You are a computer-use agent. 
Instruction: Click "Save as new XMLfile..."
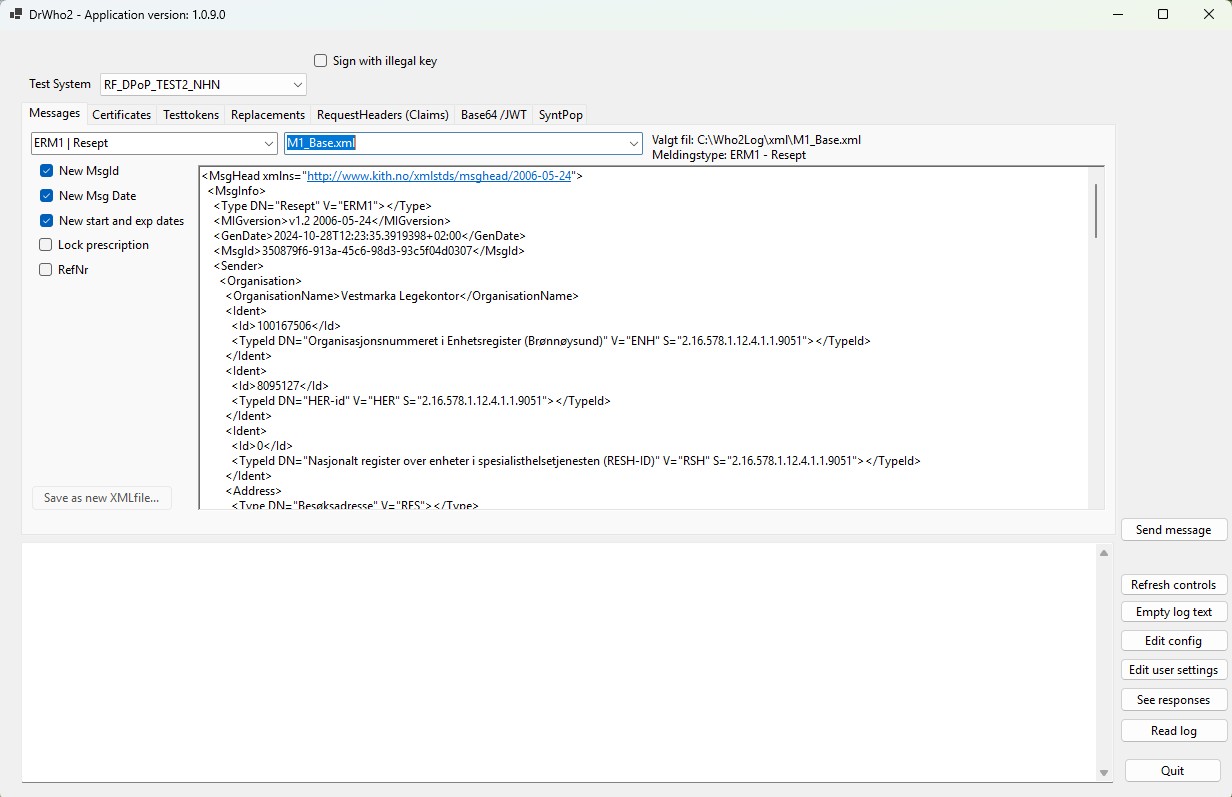tap(101, 497)
